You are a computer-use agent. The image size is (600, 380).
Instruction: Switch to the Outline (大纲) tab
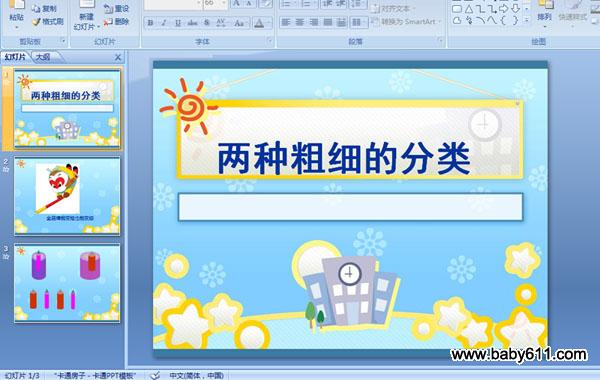coord(43,57)
